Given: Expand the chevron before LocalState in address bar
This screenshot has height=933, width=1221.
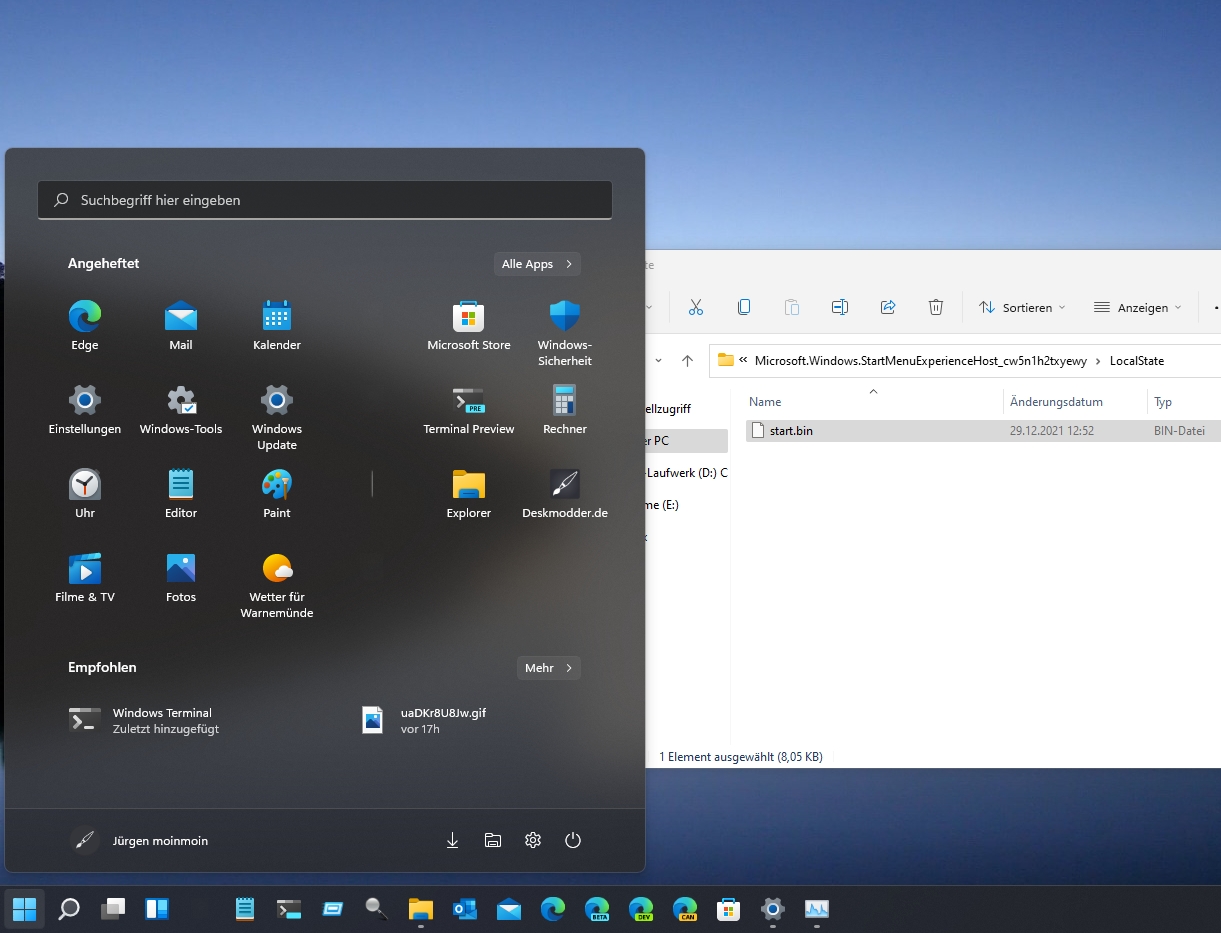Looking at the screenshot, I should point(1098,361).
